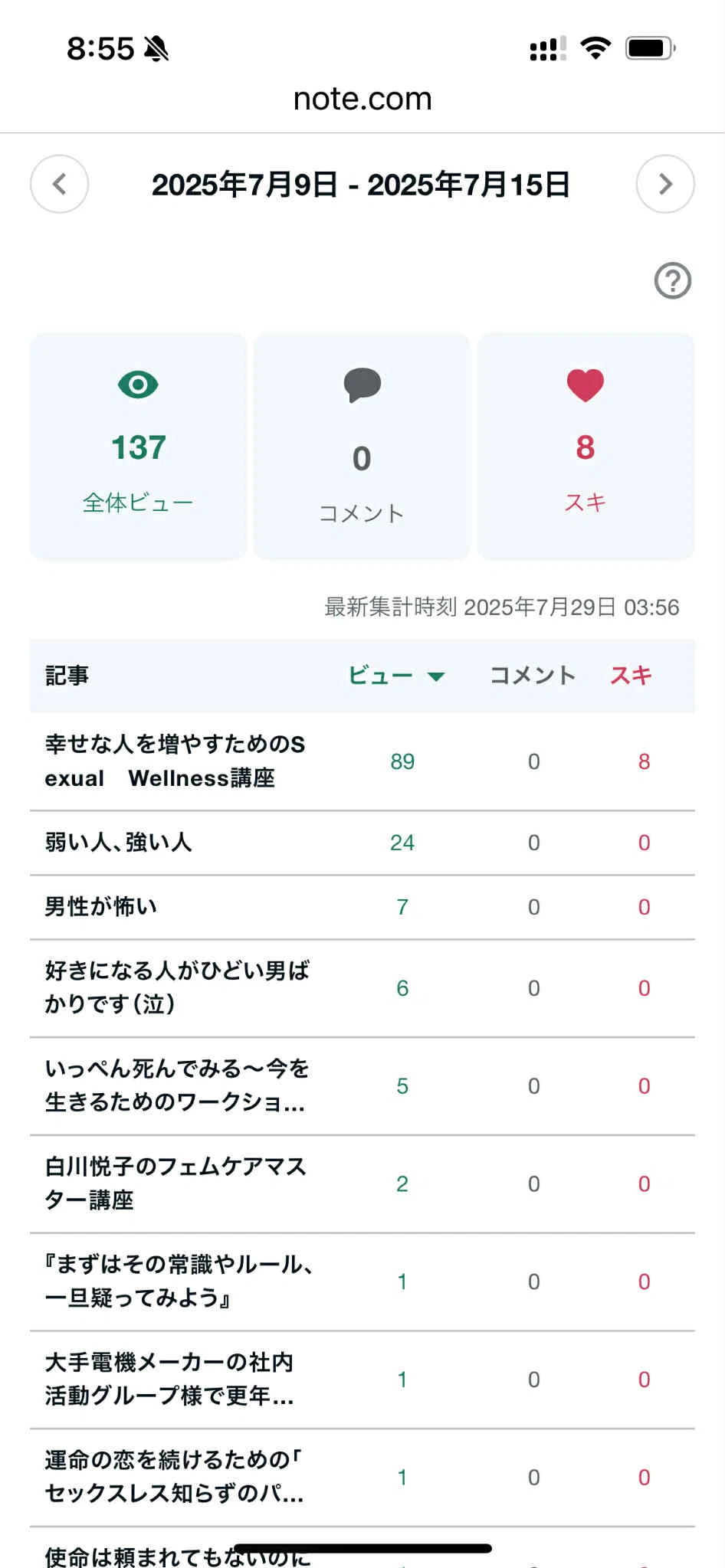Tap the date range 2025年7月9日 - 7月15日
This screenshot has width=725, height=1568.
pyautogui.click(x=361, y=185)
